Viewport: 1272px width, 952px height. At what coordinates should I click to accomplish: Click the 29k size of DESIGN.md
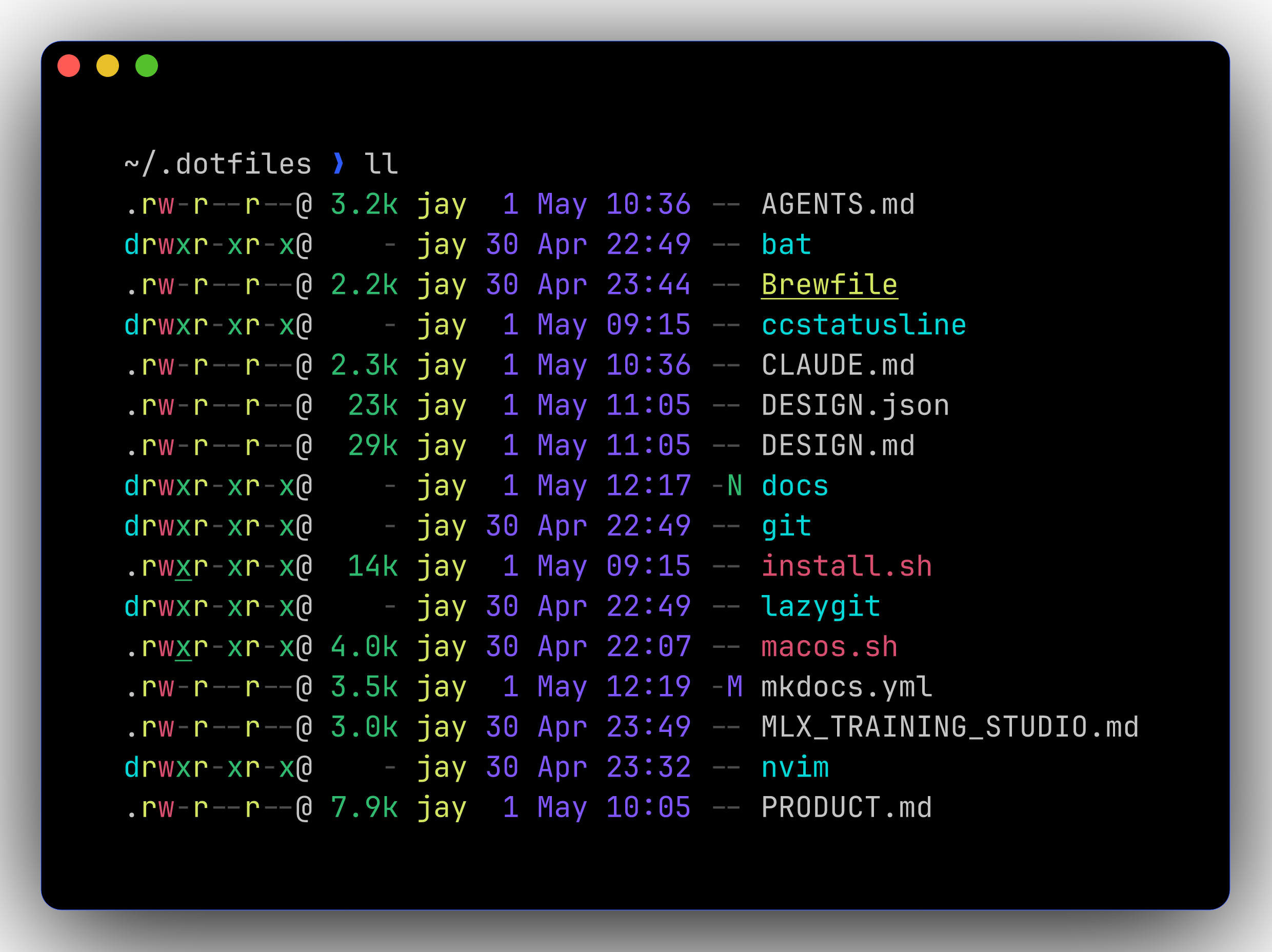pyautogui.click(x=373, y=446)
